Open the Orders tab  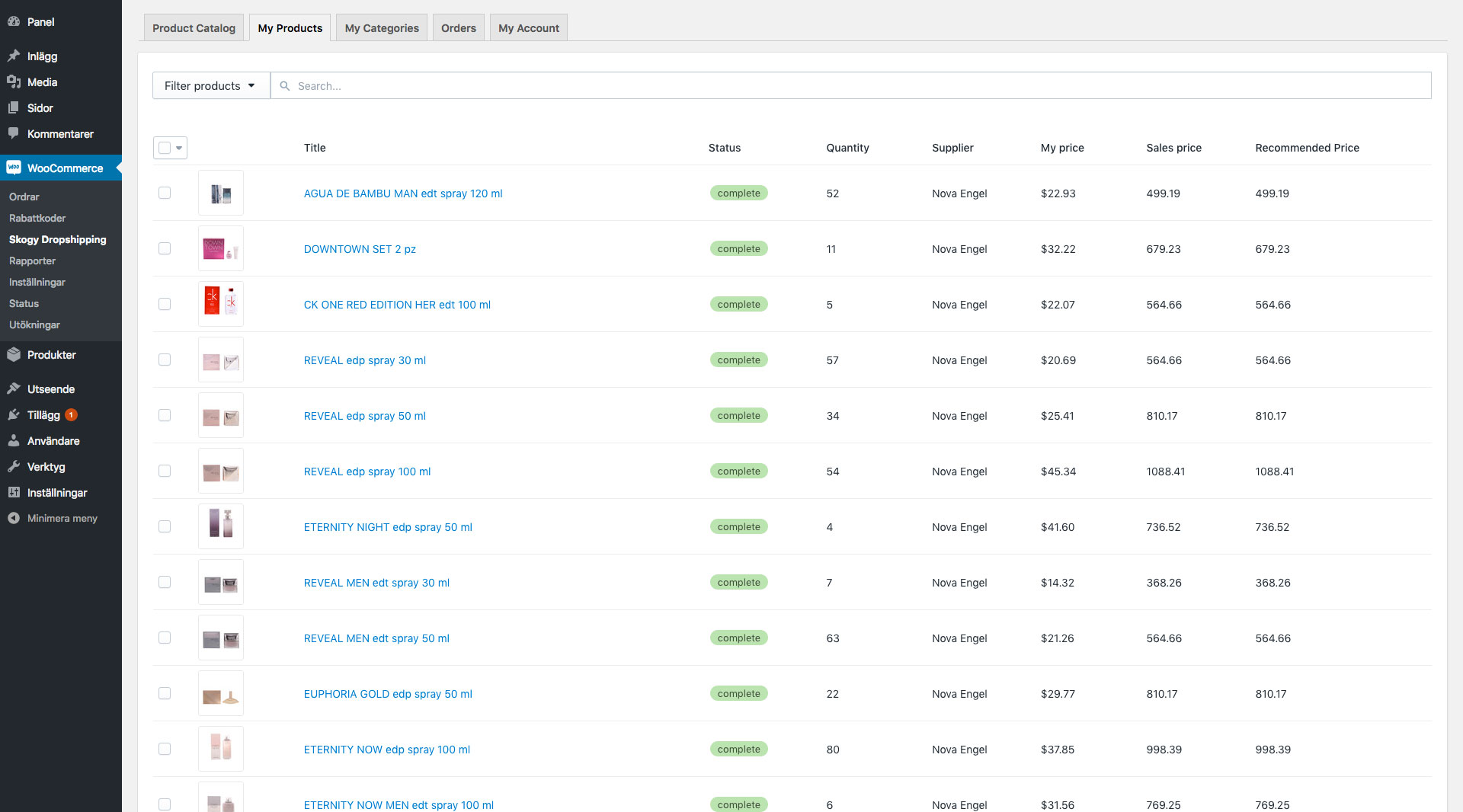(459, 28)
